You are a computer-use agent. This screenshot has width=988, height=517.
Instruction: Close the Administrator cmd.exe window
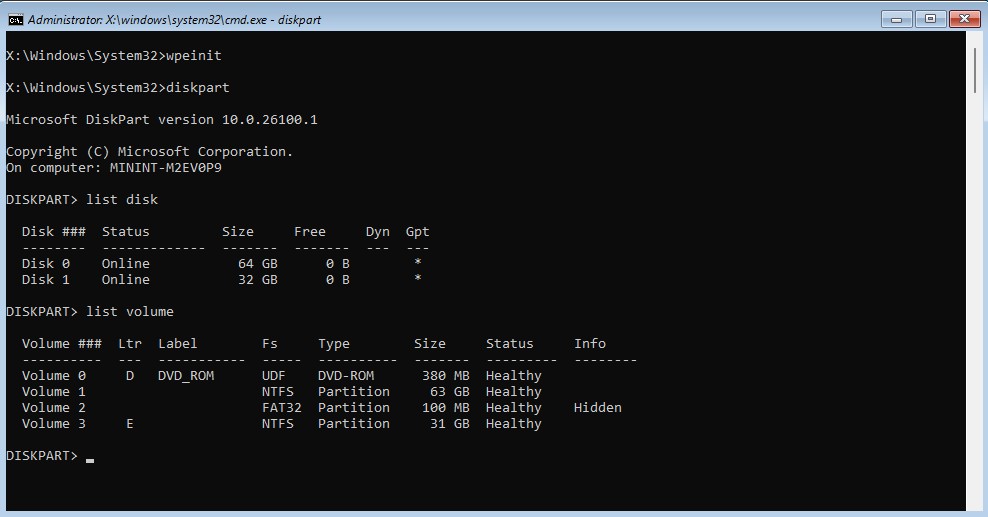(964, 19)
